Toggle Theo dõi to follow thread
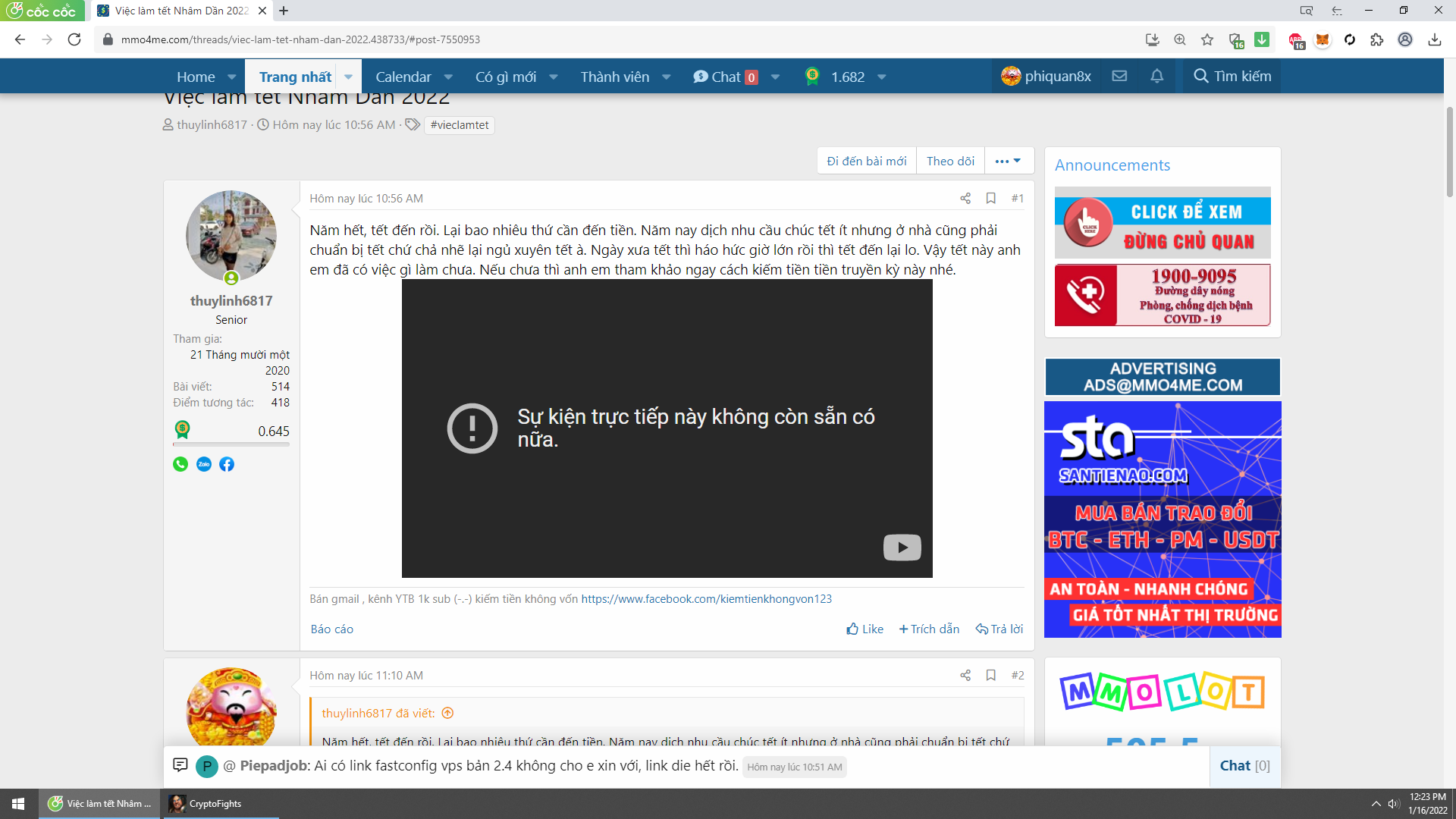This screenshot has height=819, width=1456. click(950, 161)
